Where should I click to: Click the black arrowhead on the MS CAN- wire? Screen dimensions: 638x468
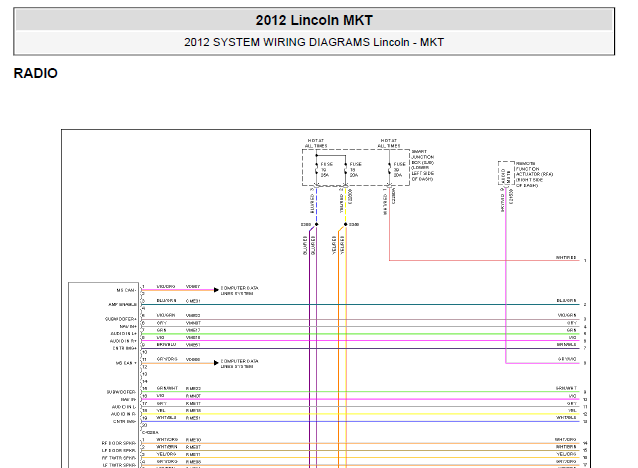coord(216,290)
